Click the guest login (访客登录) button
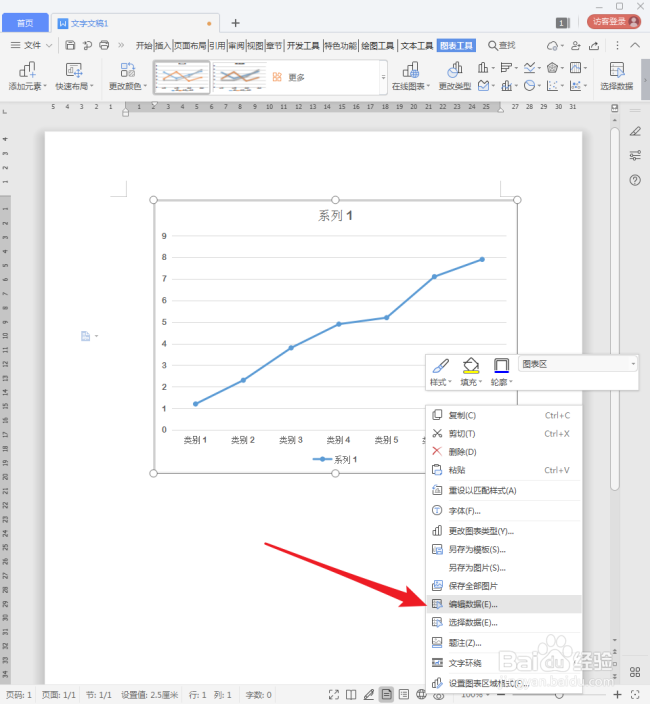The image size is (650, 704). [x=614, y=22]
